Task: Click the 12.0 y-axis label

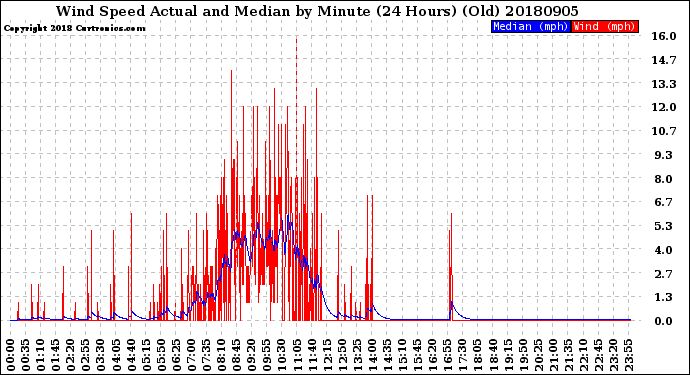Action: pos(664,107)
